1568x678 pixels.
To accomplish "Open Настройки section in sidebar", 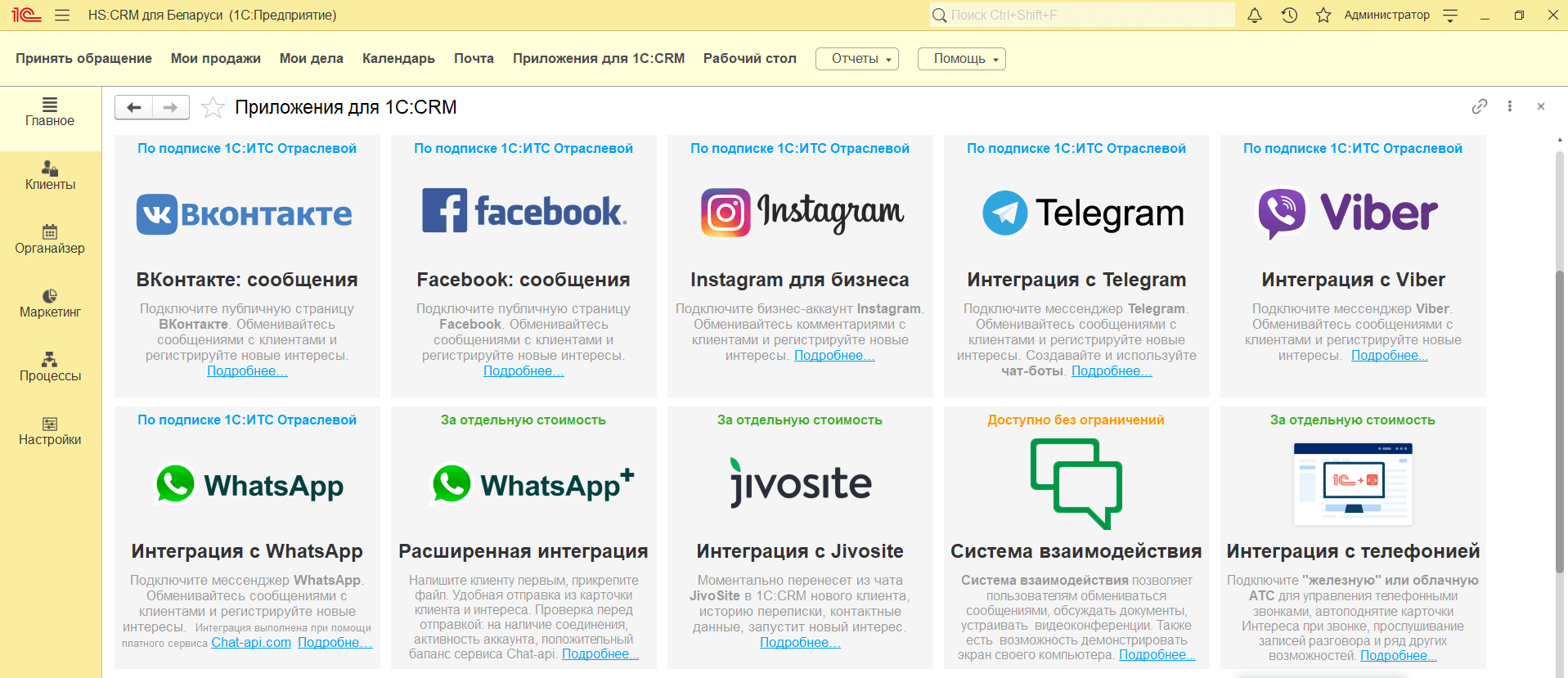I will [x=50, y=431].
